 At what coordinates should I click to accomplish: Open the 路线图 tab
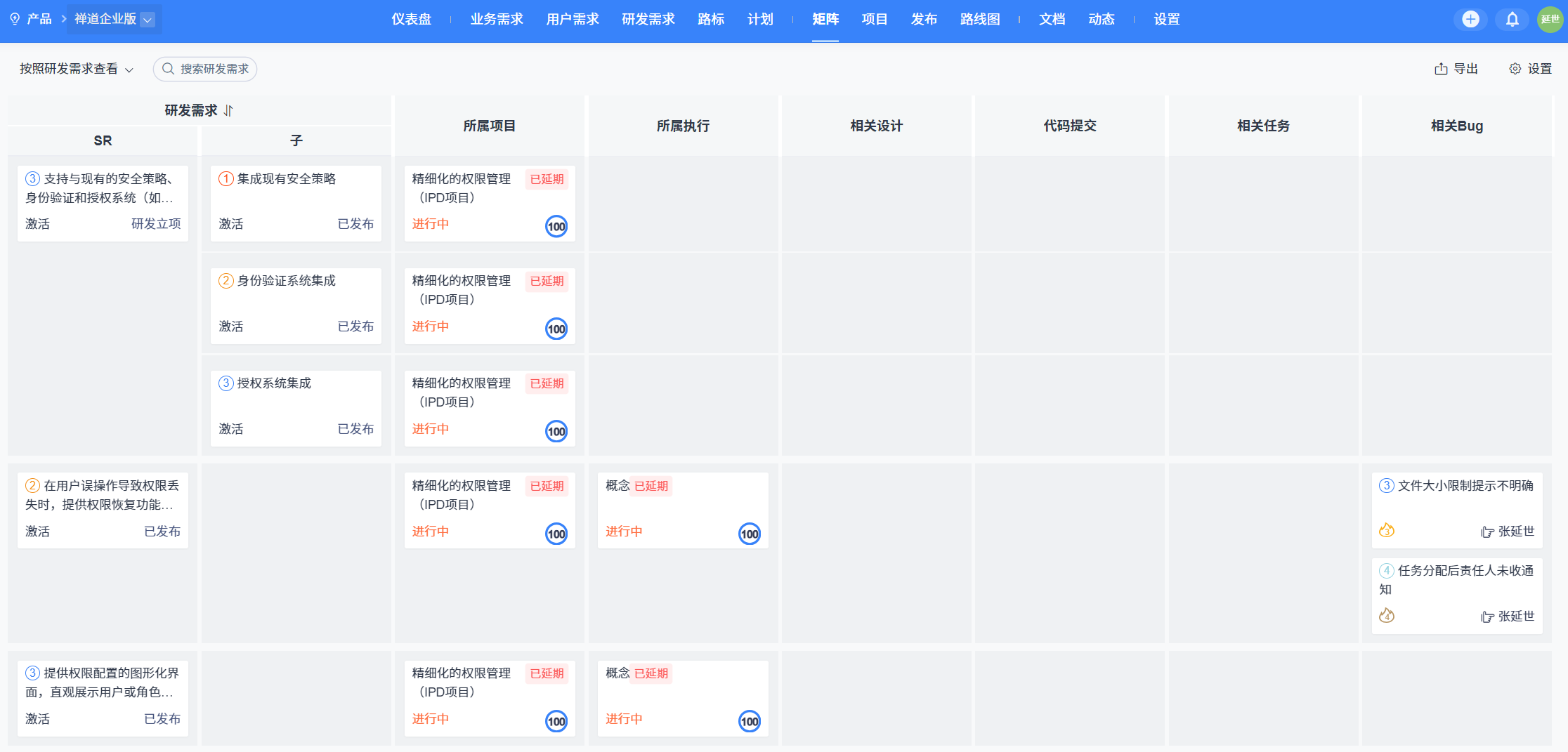point(980,20)
